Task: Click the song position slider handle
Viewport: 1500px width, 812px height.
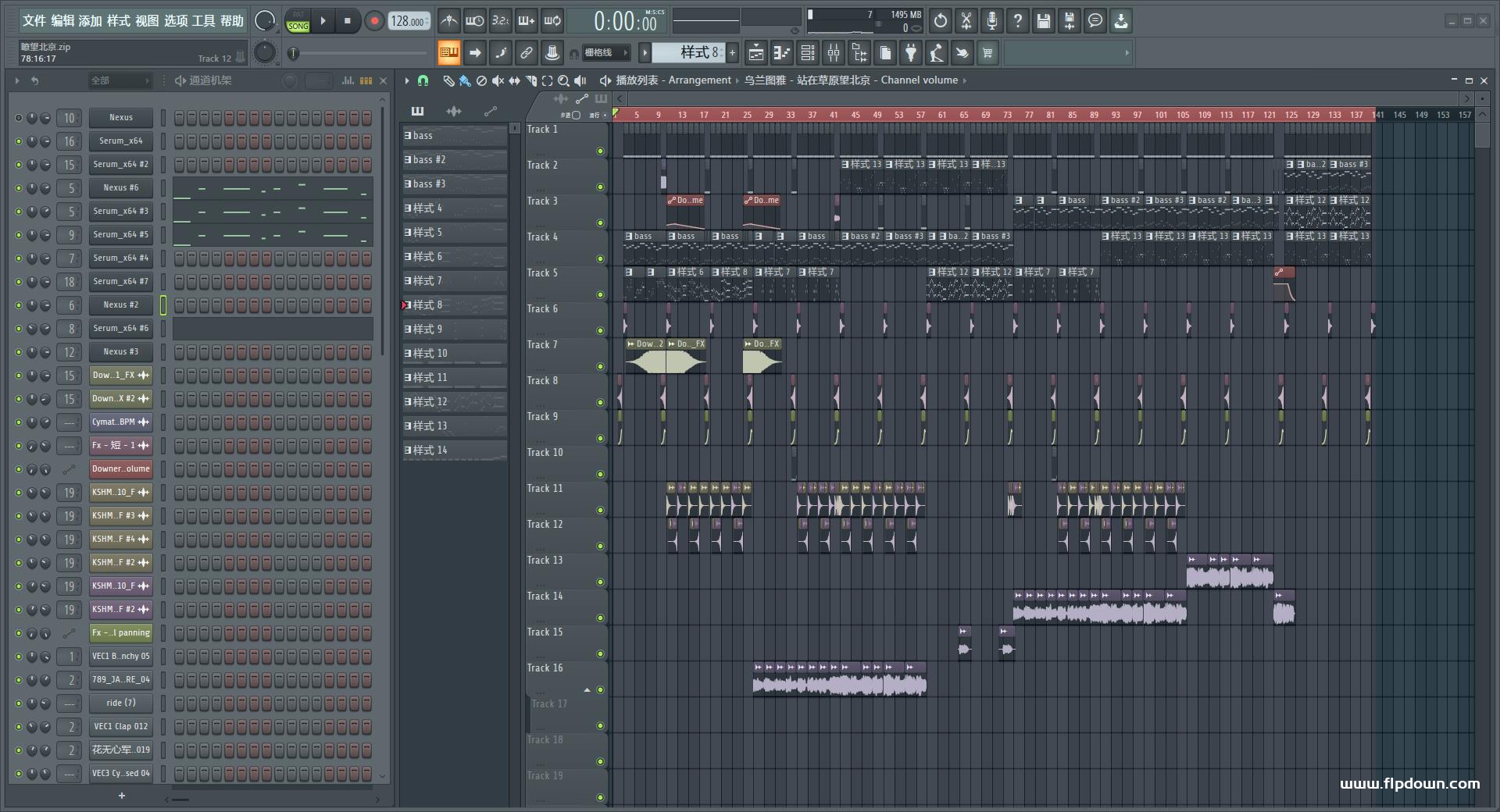Action: click(294, 53)
